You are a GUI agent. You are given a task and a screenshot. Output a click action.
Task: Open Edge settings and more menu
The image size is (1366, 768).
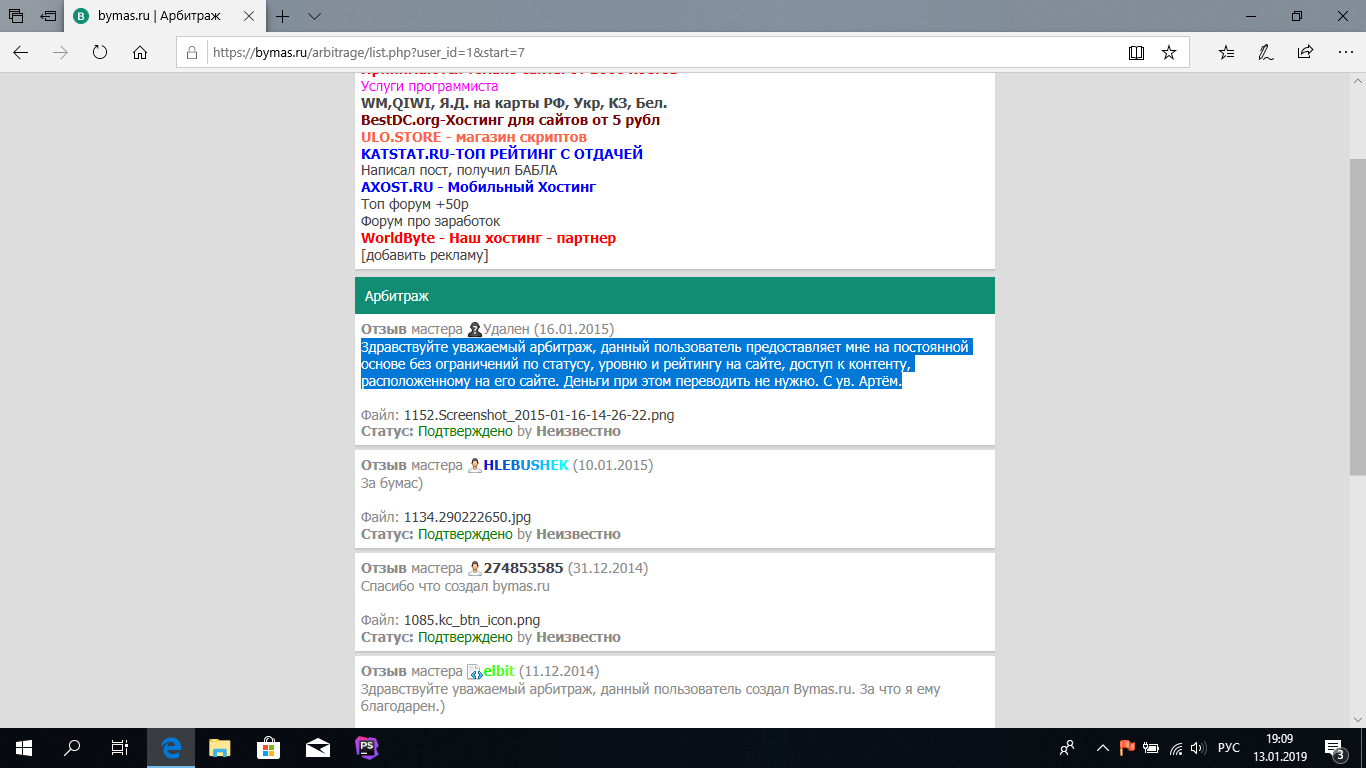(1344, 53)
